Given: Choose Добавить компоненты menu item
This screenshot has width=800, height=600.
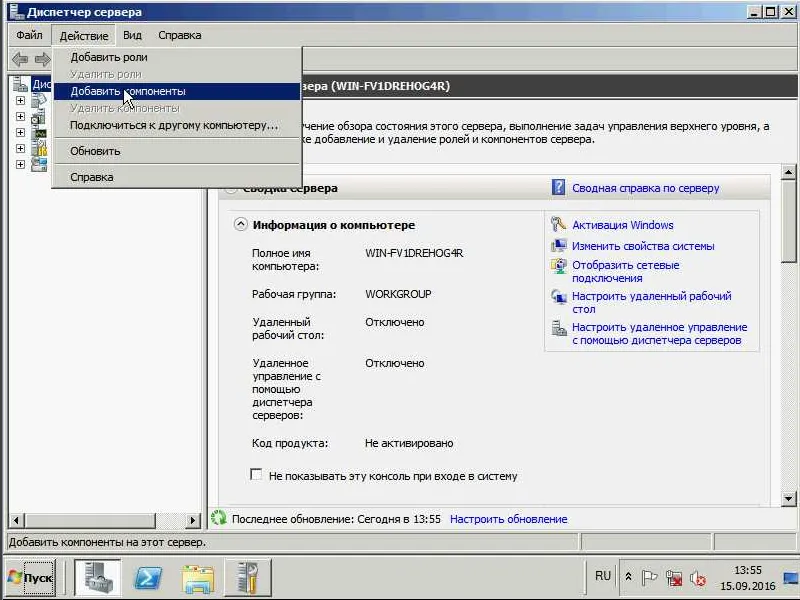Looking at the screenshot, I should [x=177, y=91].
